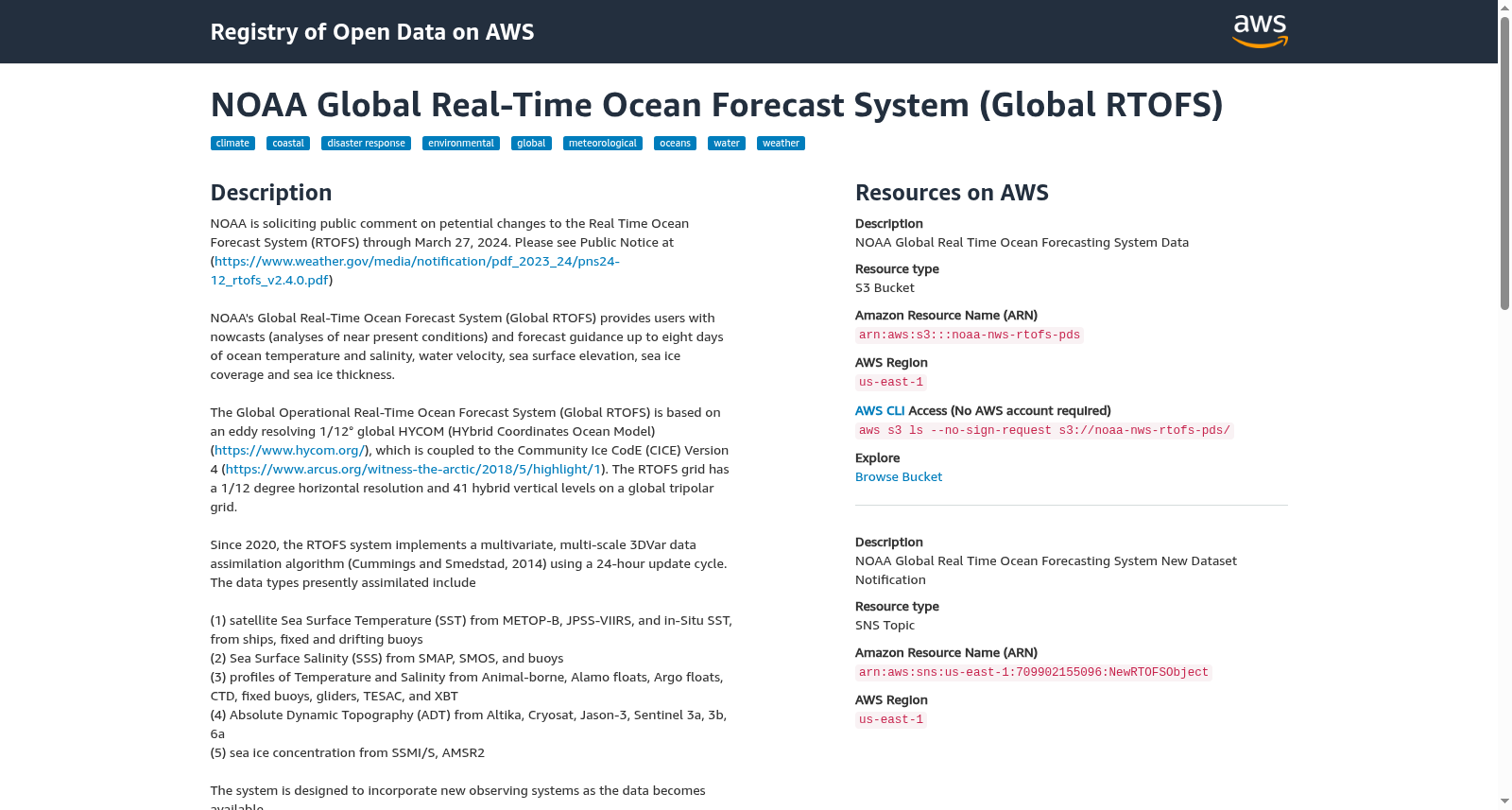Filter by the global tag

531,144
